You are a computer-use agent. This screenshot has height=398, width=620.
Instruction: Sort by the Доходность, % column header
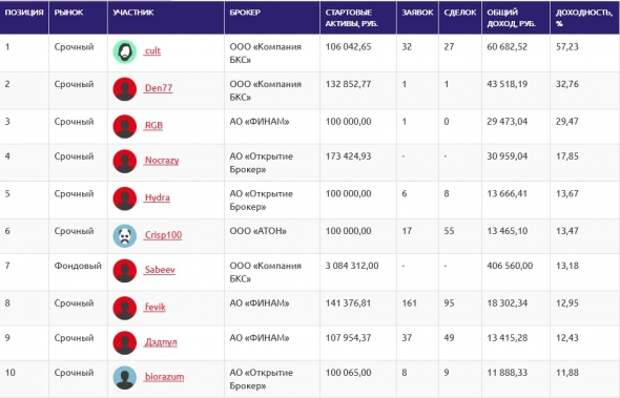[584, 18]
